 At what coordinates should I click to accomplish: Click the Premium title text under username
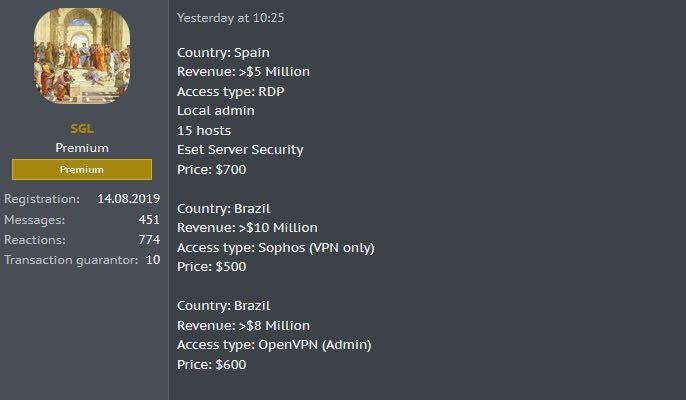tap(82, 148)
